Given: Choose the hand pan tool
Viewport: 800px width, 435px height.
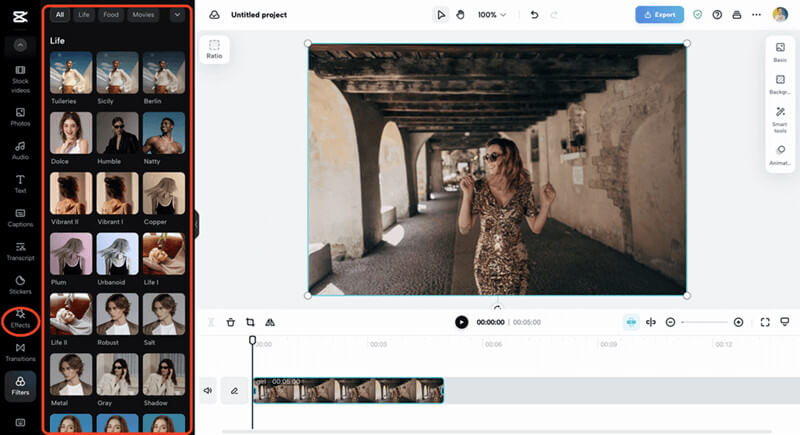Looking at the screenshot, I should [460, 15].
